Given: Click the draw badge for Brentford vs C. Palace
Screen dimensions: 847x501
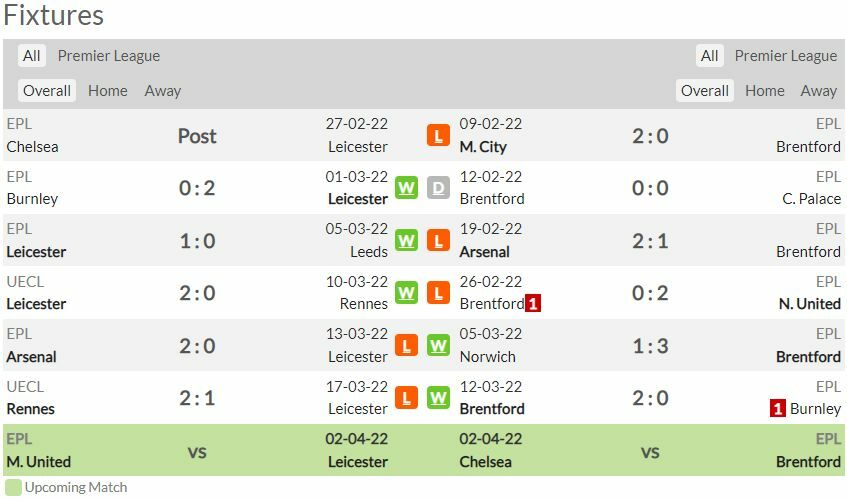Looking at the screenshot, I should [438, 188].
